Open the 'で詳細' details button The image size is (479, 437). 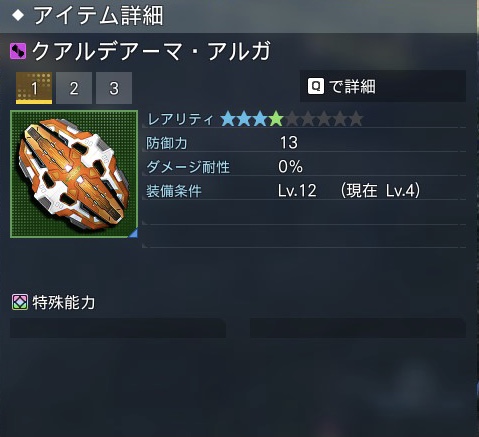(x=383, y=86)
